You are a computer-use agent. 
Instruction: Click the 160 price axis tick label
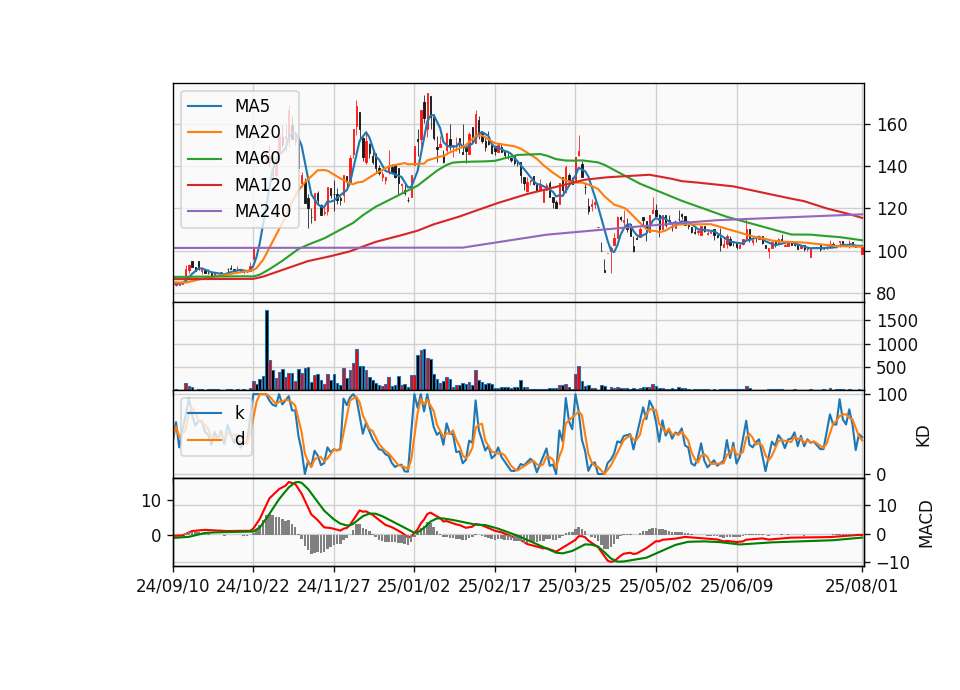click(891, 125)
